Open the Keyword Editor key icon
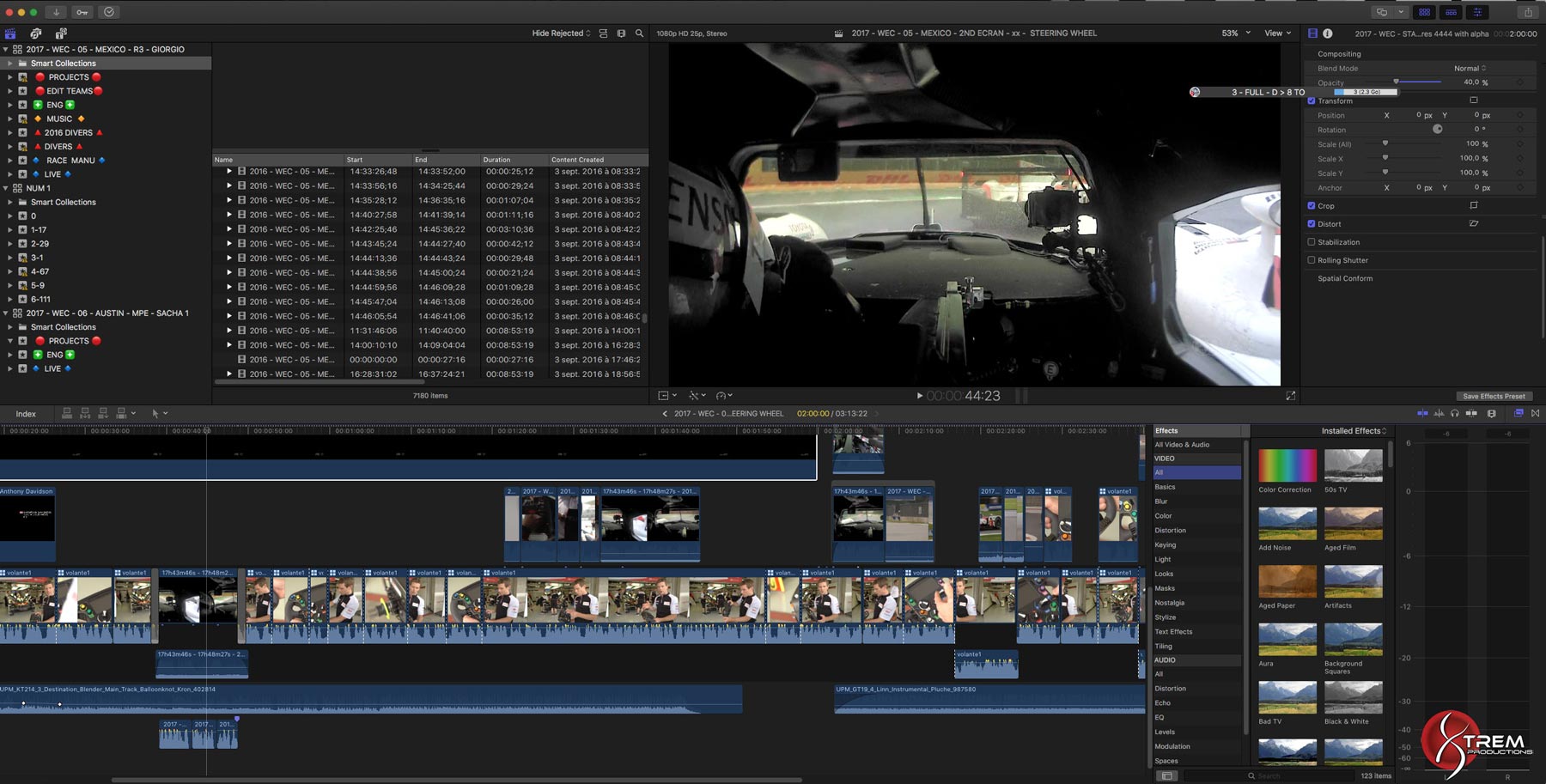 (82, 12)
